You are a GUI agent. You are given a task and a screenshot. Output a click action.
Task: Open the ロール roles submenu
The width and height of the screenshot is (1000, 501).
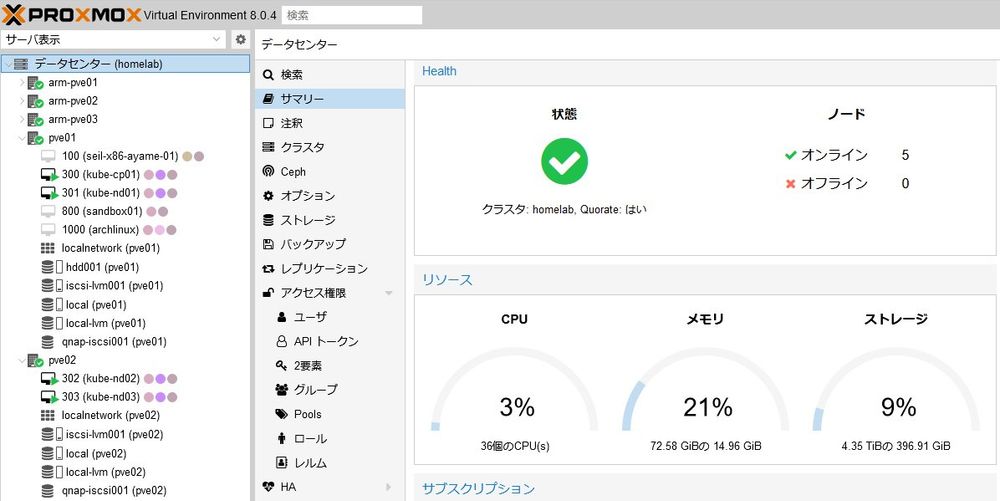pos(330,439)
